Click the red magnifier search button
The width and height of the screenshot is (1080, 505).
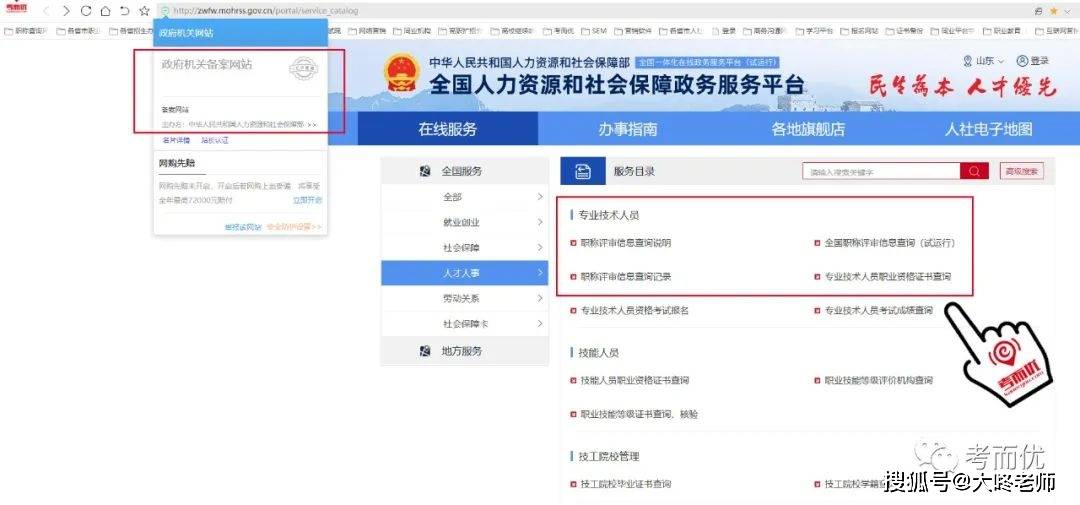(x=975, y=171)
